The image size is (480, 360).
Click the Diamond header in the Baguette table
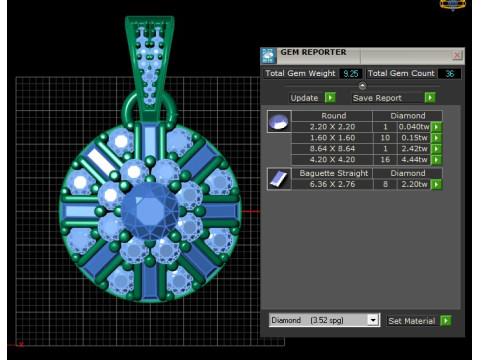tap(408, 173)
